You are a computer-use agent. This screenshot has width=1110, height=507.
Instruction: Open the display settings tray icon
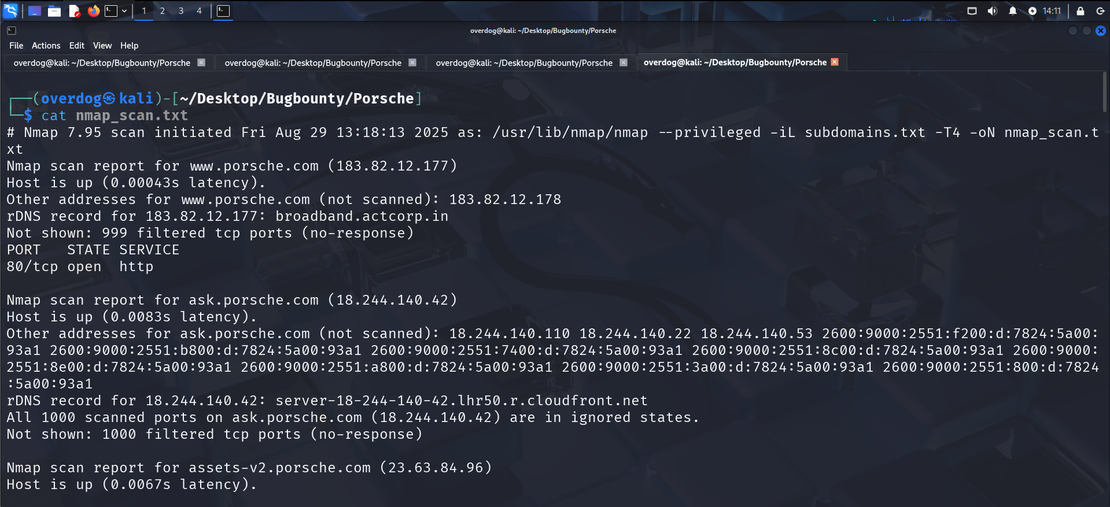click(x=972, y=11)
